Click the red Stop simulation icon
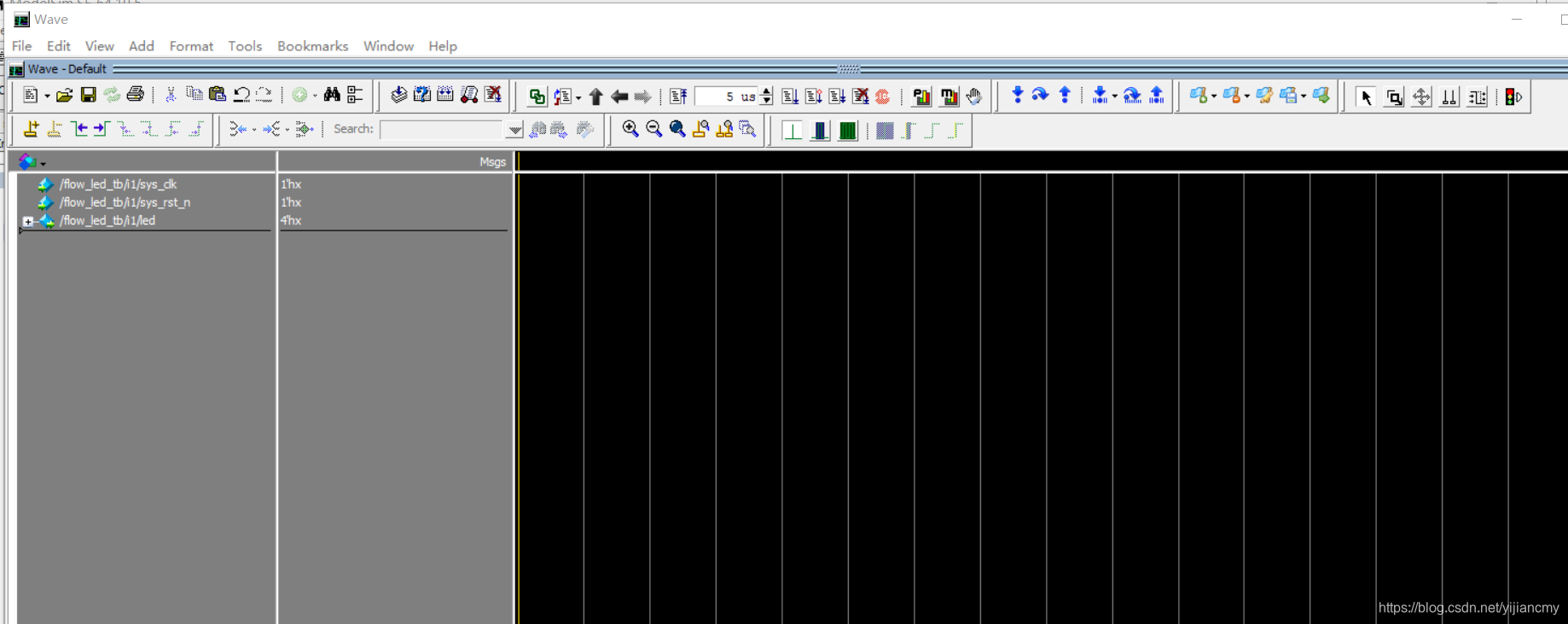1568x624 pixels. point(883,96)
